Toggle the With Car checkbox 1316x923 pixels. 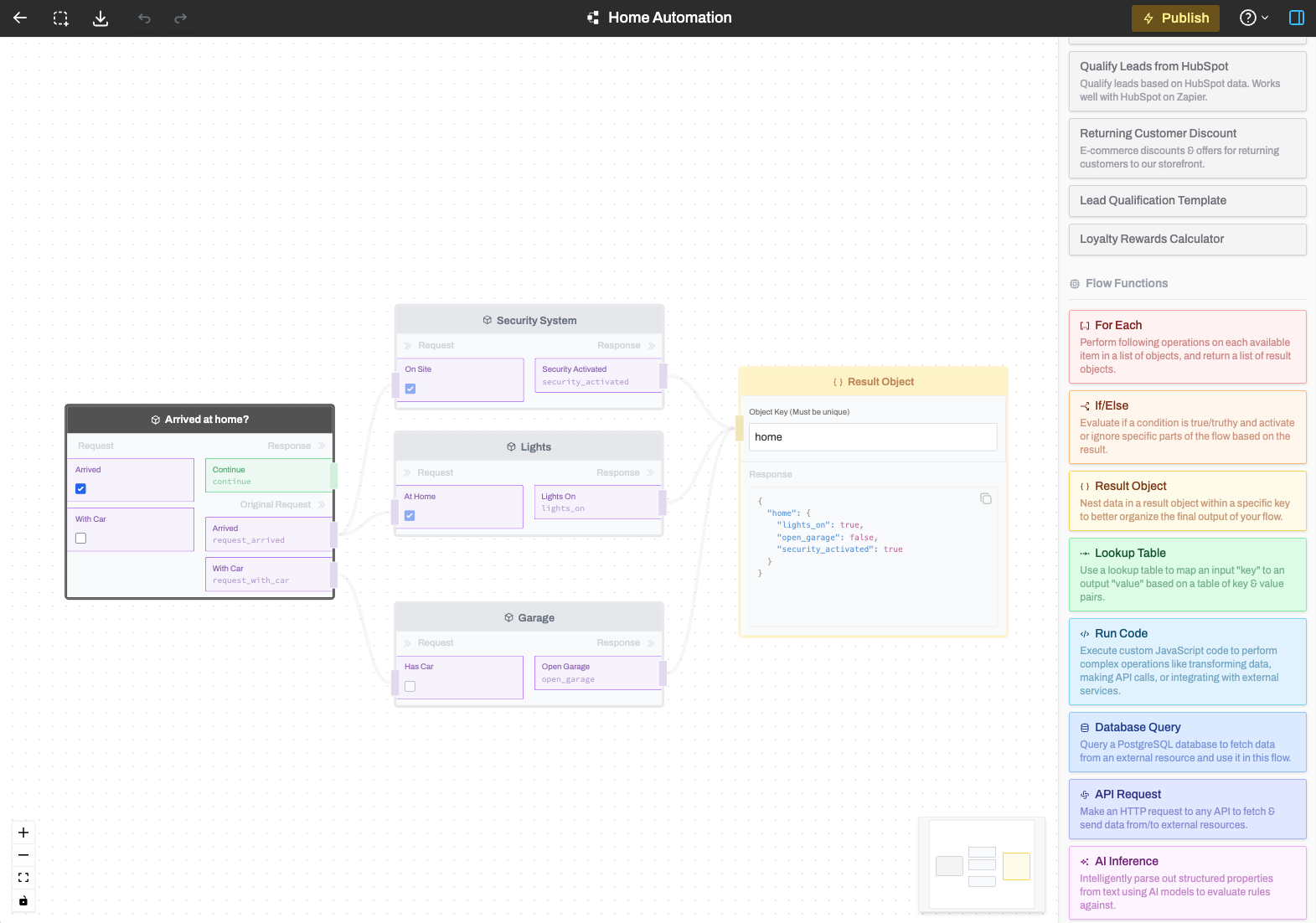tap(80, 539)
